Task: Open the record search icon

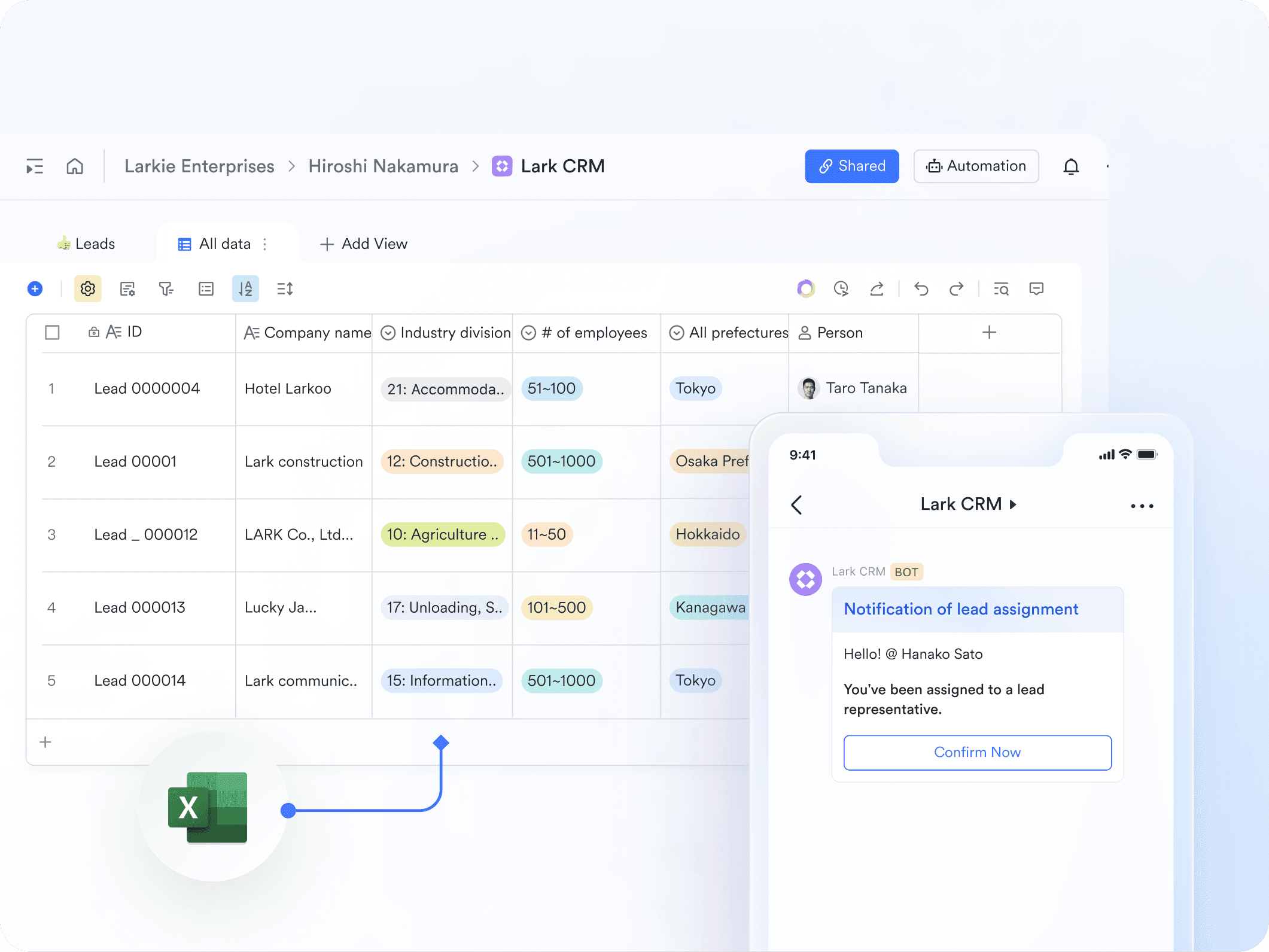Action: click(1001, 288)
